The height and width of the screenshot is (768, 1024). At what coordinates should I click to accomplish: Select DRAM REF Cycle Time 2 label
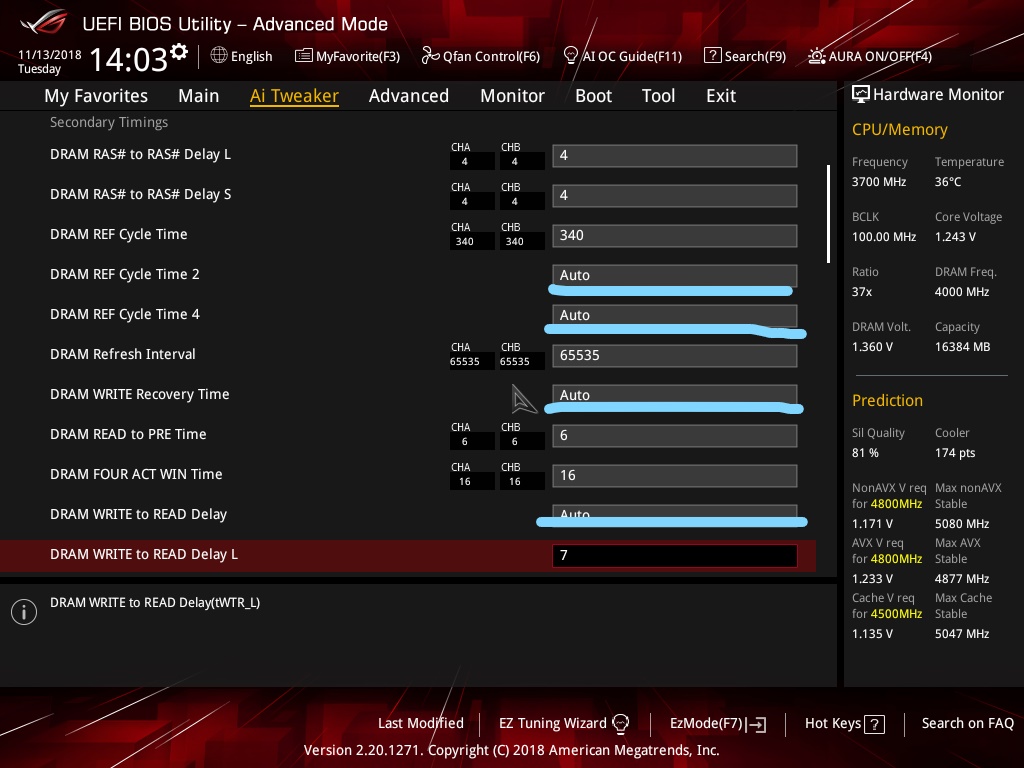tap(125, 274)
